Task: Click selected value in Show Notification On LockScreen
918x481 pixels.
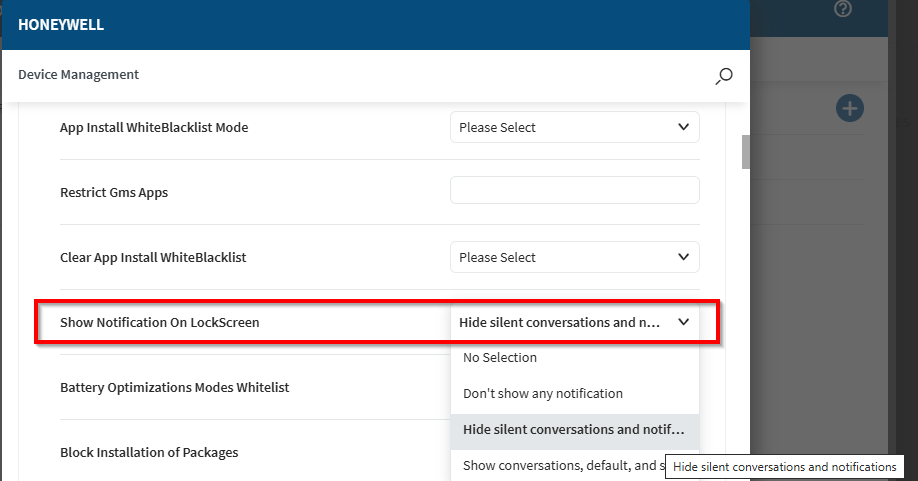Action: [x=560, y=322]
